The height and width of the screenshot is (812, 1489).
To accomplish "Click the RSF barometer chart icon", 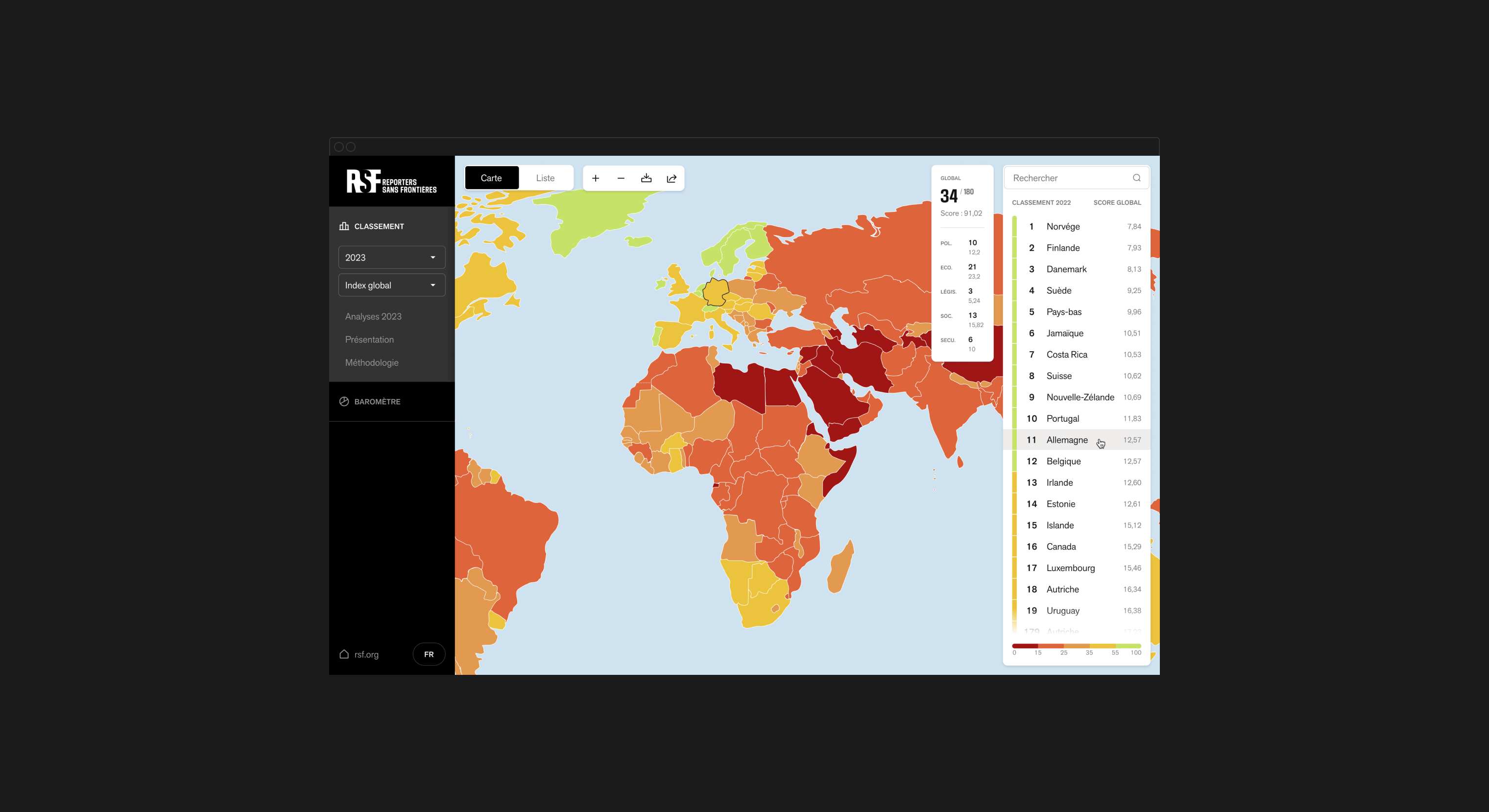I will [x=343, y=401].
